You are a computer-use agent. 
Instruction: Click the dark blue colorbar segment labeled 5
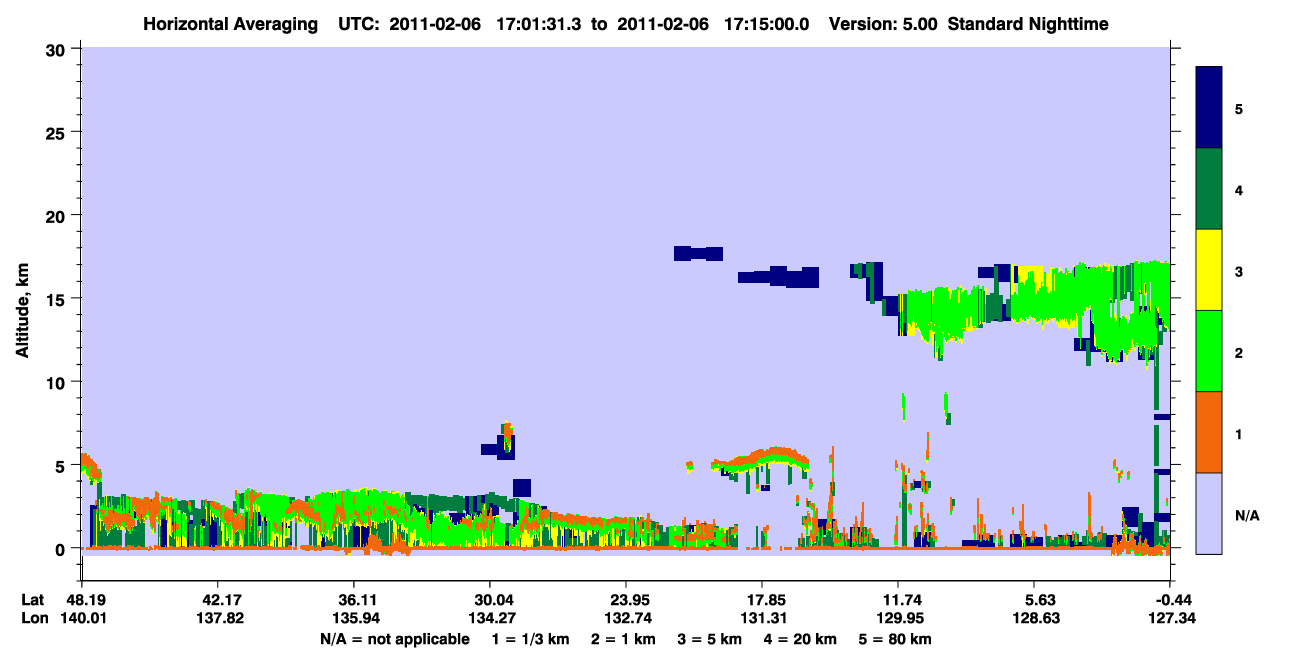(1209, 107)
